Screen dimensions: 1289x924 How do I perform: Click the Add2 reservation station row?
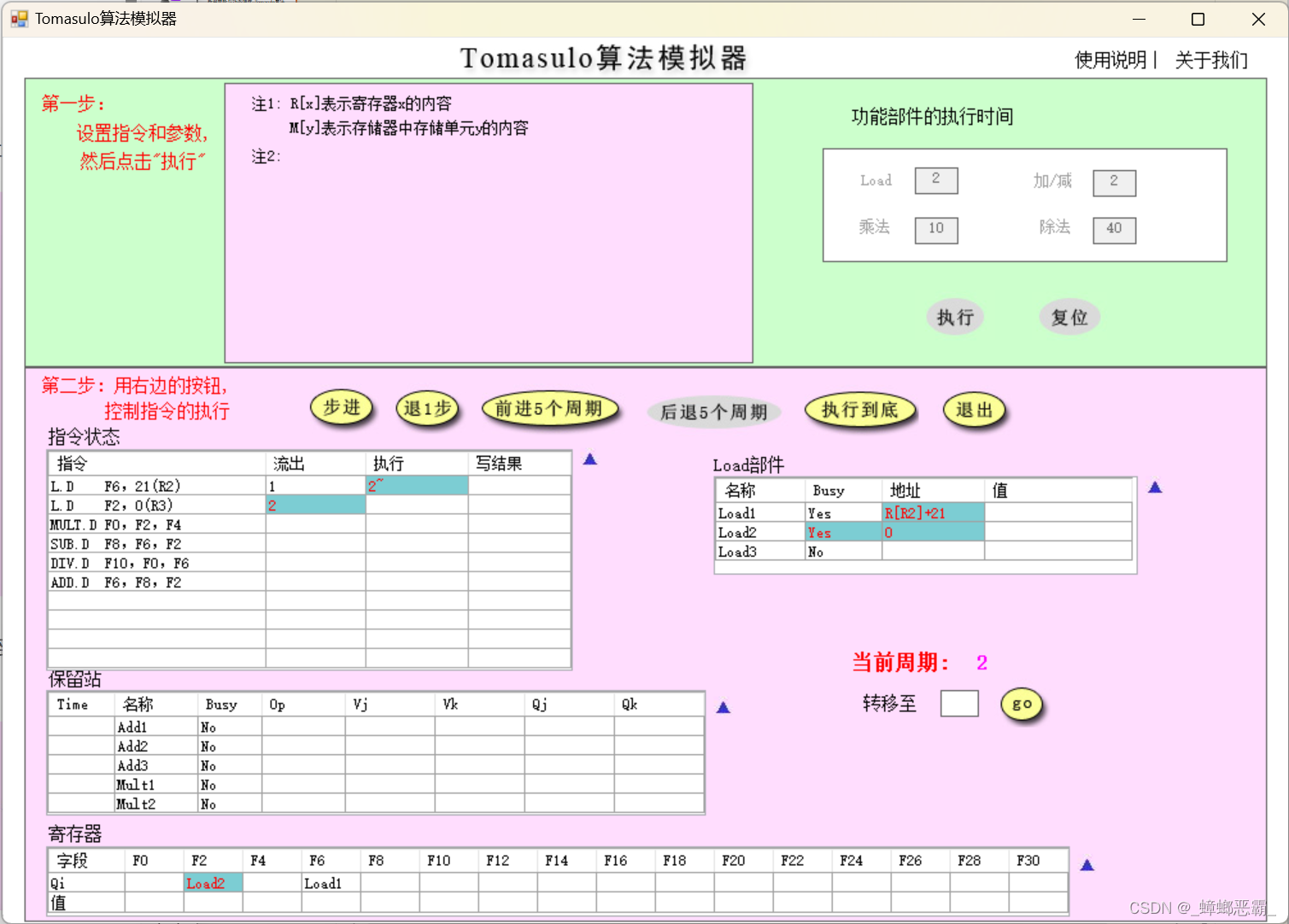pos(376,746)
